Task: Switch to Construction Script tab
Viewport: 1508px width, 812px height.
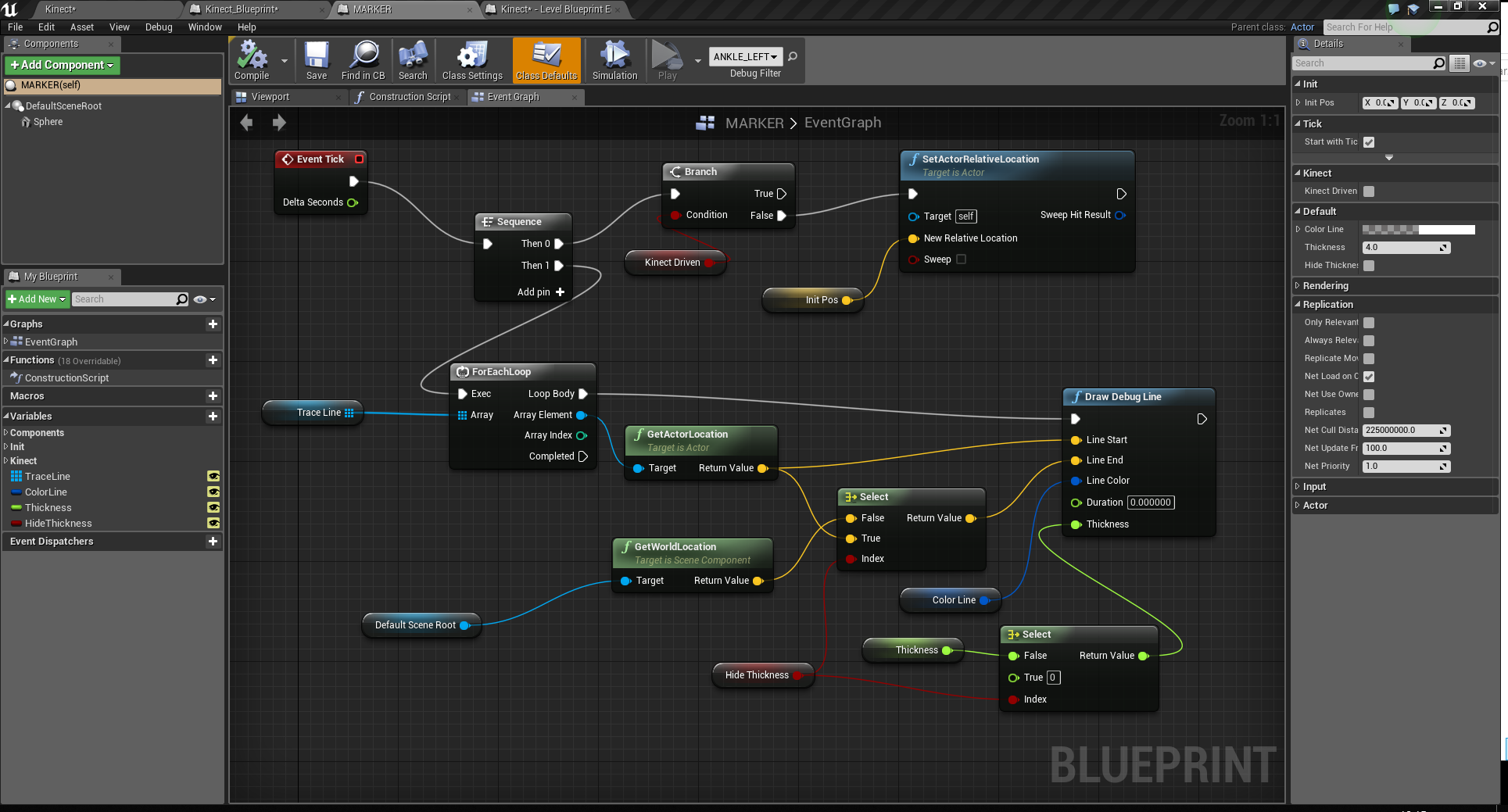Action: (410, 97)
